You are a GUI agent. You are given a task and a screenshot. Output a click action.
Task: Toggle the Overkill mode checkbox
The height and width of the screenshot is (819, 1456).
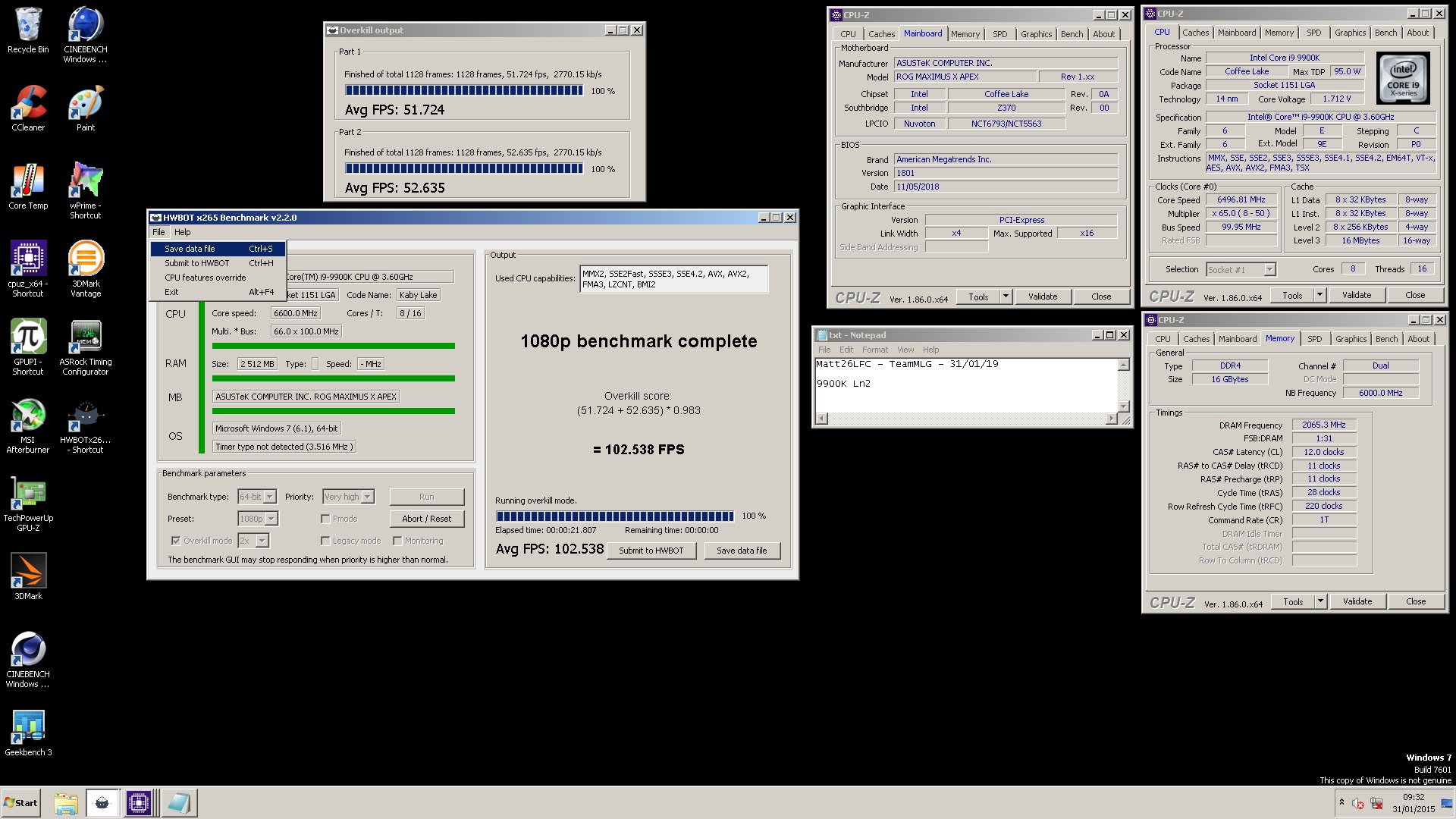[176, 541]
